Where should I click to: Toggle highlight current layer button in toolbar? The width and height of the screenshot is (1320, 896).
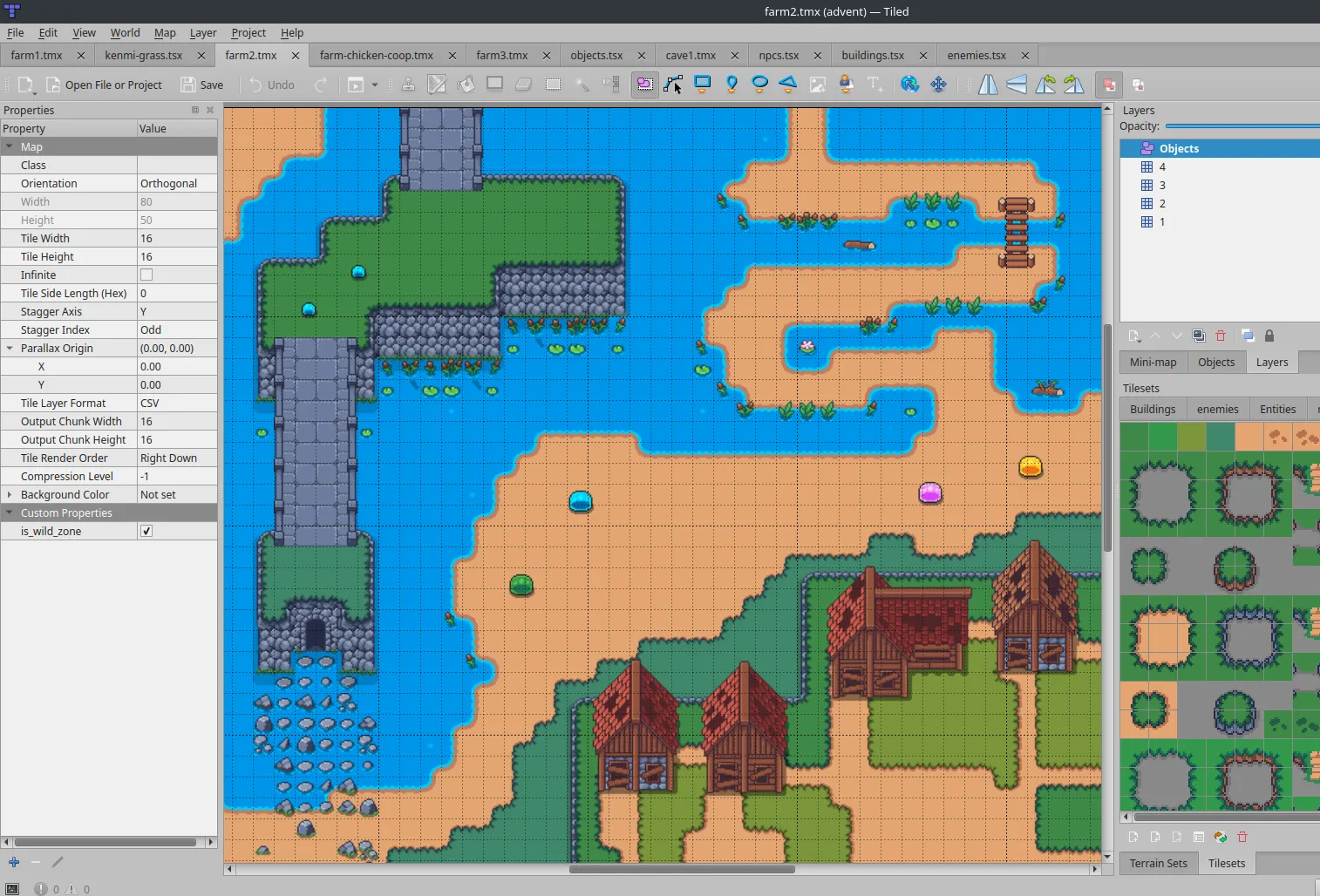coord(1109,85)
